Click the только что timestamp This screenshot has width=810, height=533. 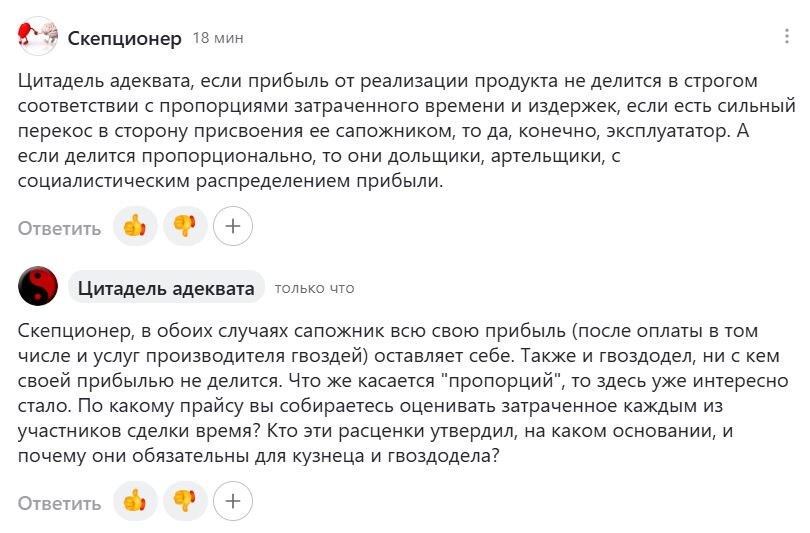[x=315, y=288]
